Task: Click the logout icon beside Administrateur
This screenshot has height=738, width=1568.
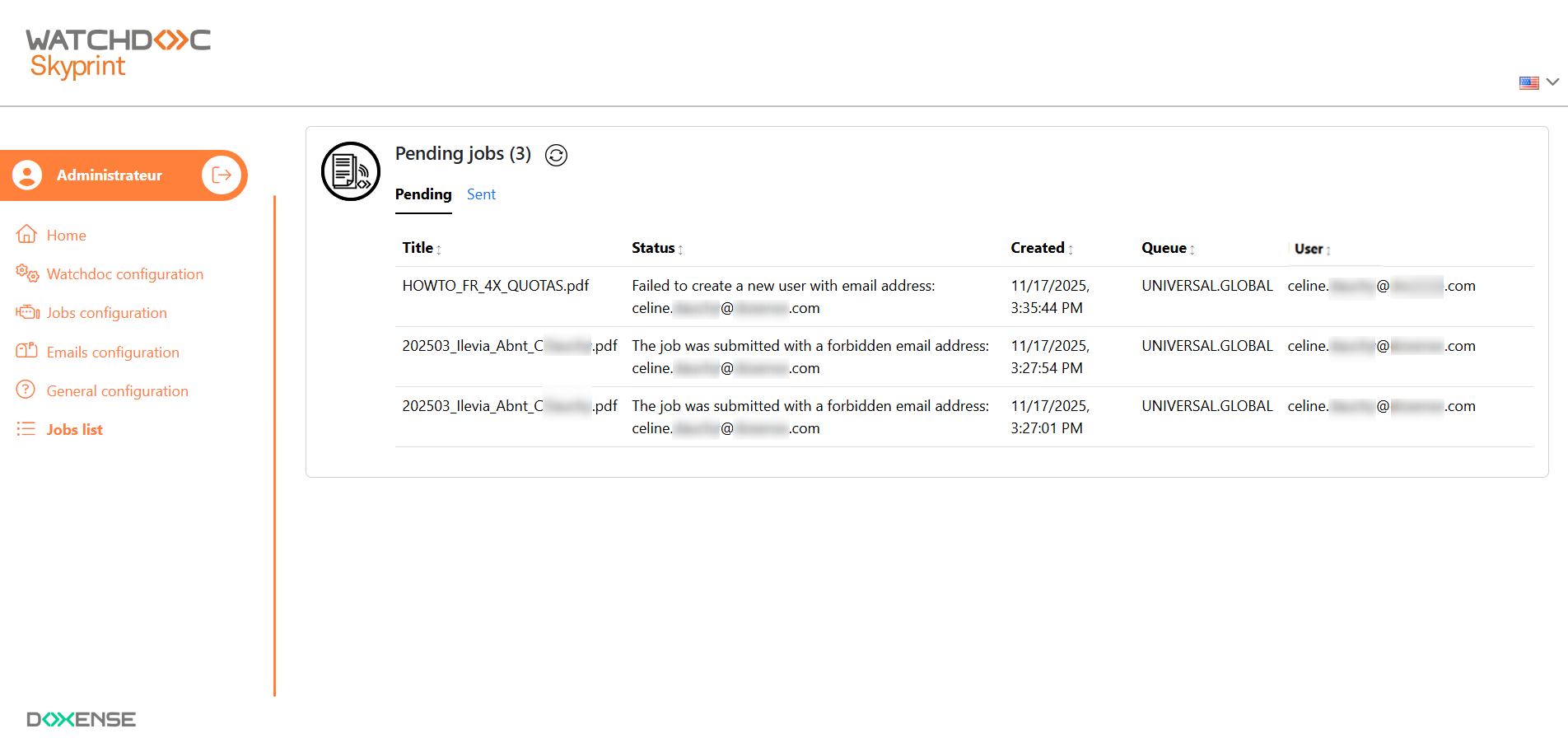Action: [x=222, y=175]
